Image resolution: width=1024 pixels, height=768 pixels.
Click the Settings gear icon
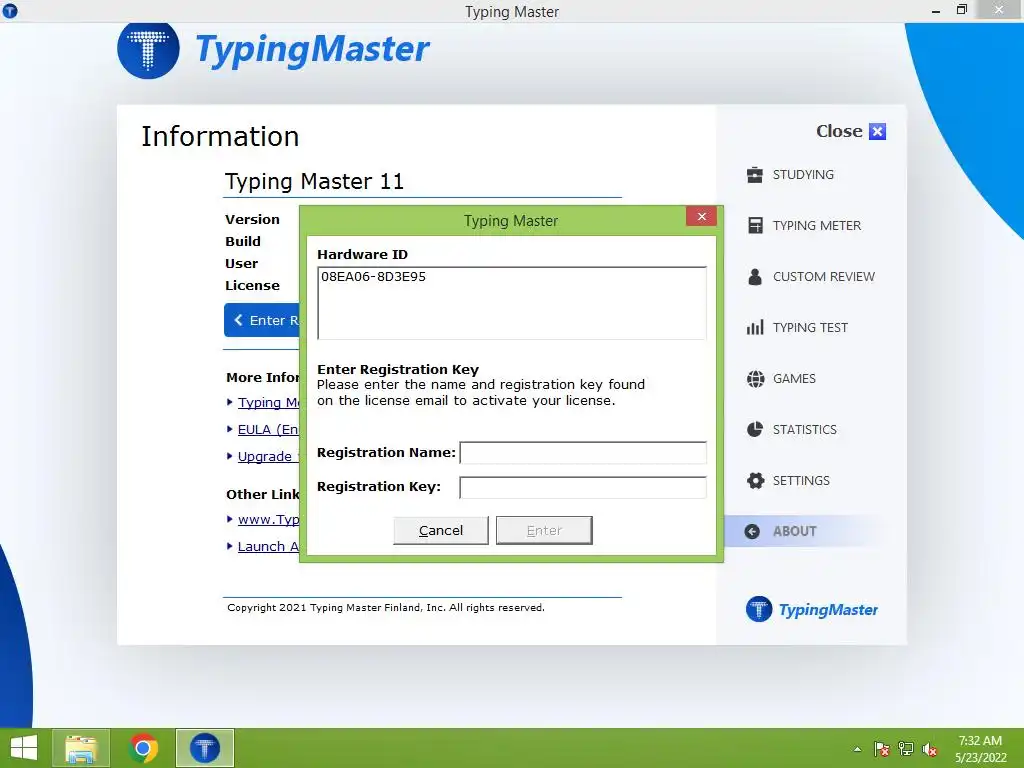click(755, 481)
